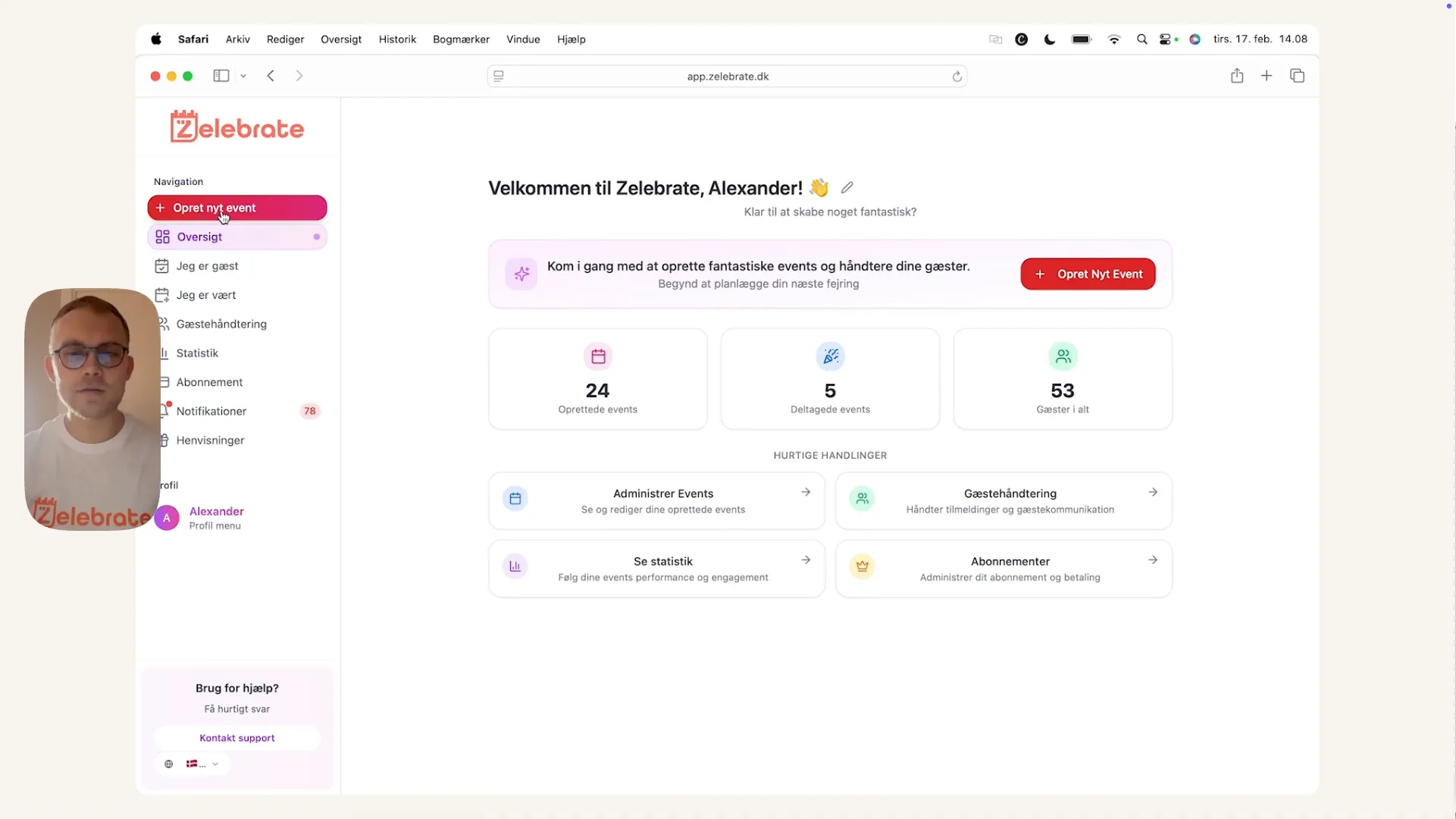
Task: Enable macOS dark mode via the moon icon
Action: pyautogui.click(x=1049, y=39)
